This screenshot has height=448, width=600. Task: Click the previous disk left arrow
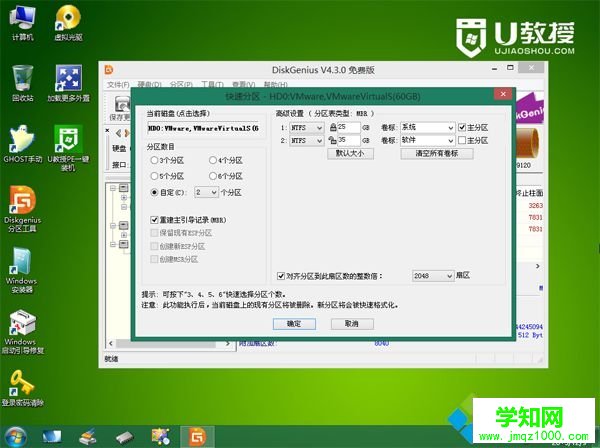(x=119, y=133)
